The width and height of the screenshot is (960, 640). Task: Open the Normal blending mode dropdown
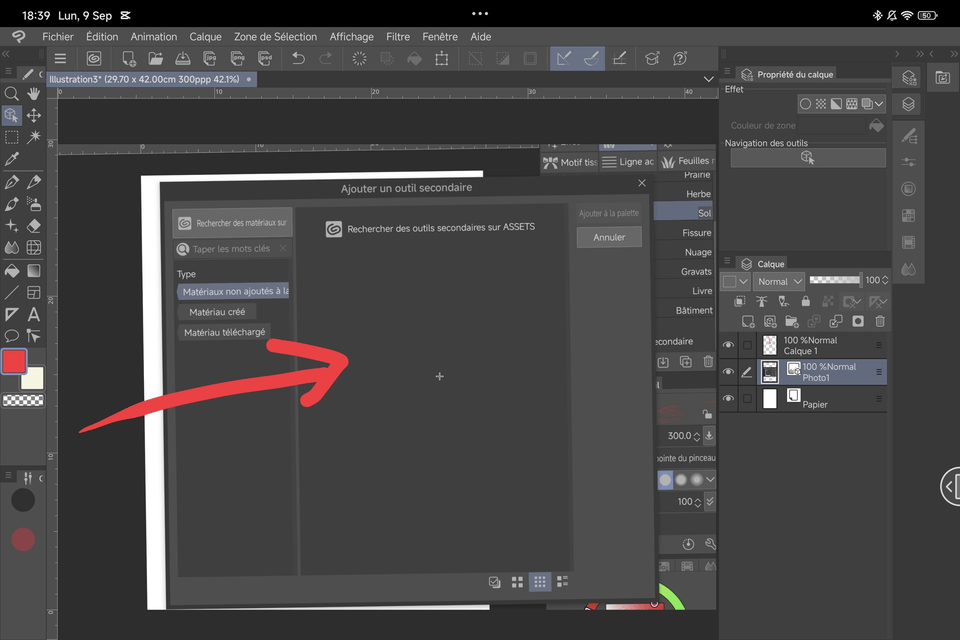779,282
